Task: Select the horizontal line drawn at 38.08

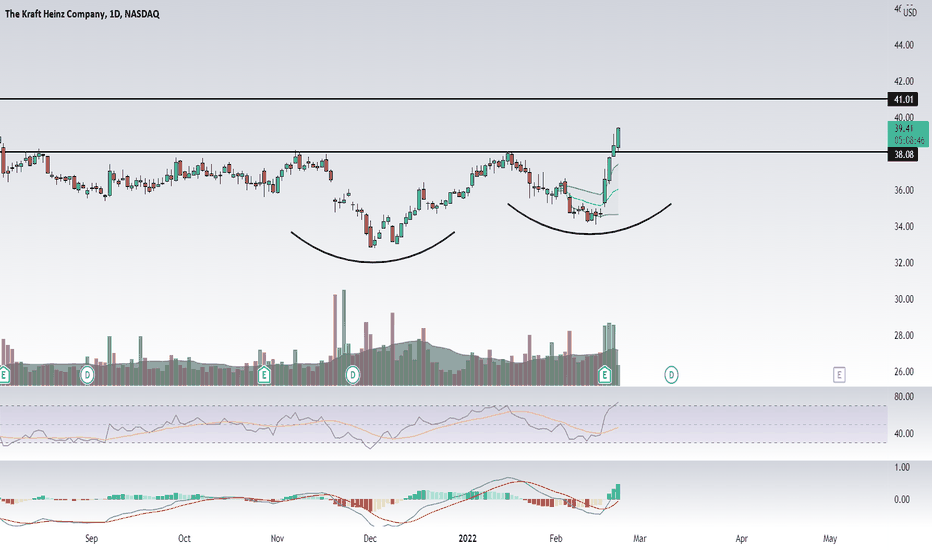Action: 443,152
